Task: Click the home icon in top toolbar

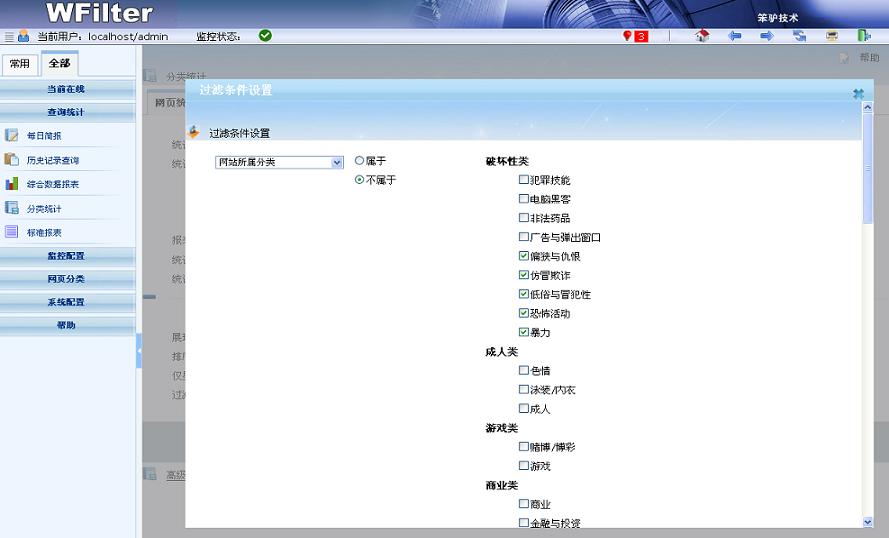Action: click(702, 36)
